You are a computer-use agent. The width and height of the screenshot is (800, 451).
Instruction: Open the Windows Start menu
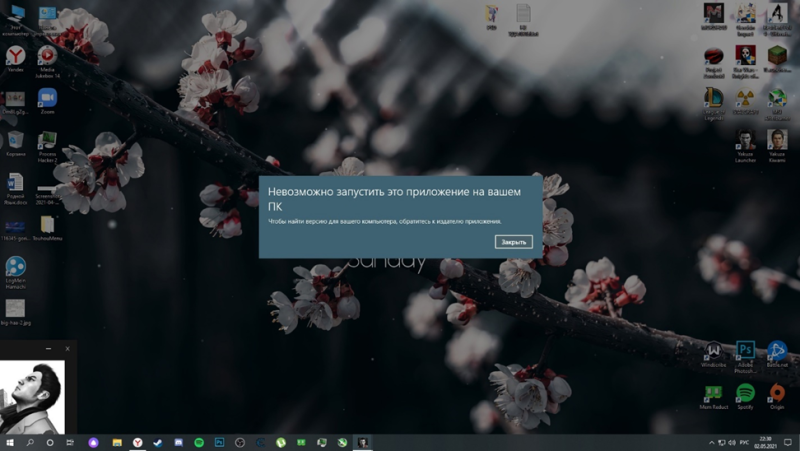(10, 442)
